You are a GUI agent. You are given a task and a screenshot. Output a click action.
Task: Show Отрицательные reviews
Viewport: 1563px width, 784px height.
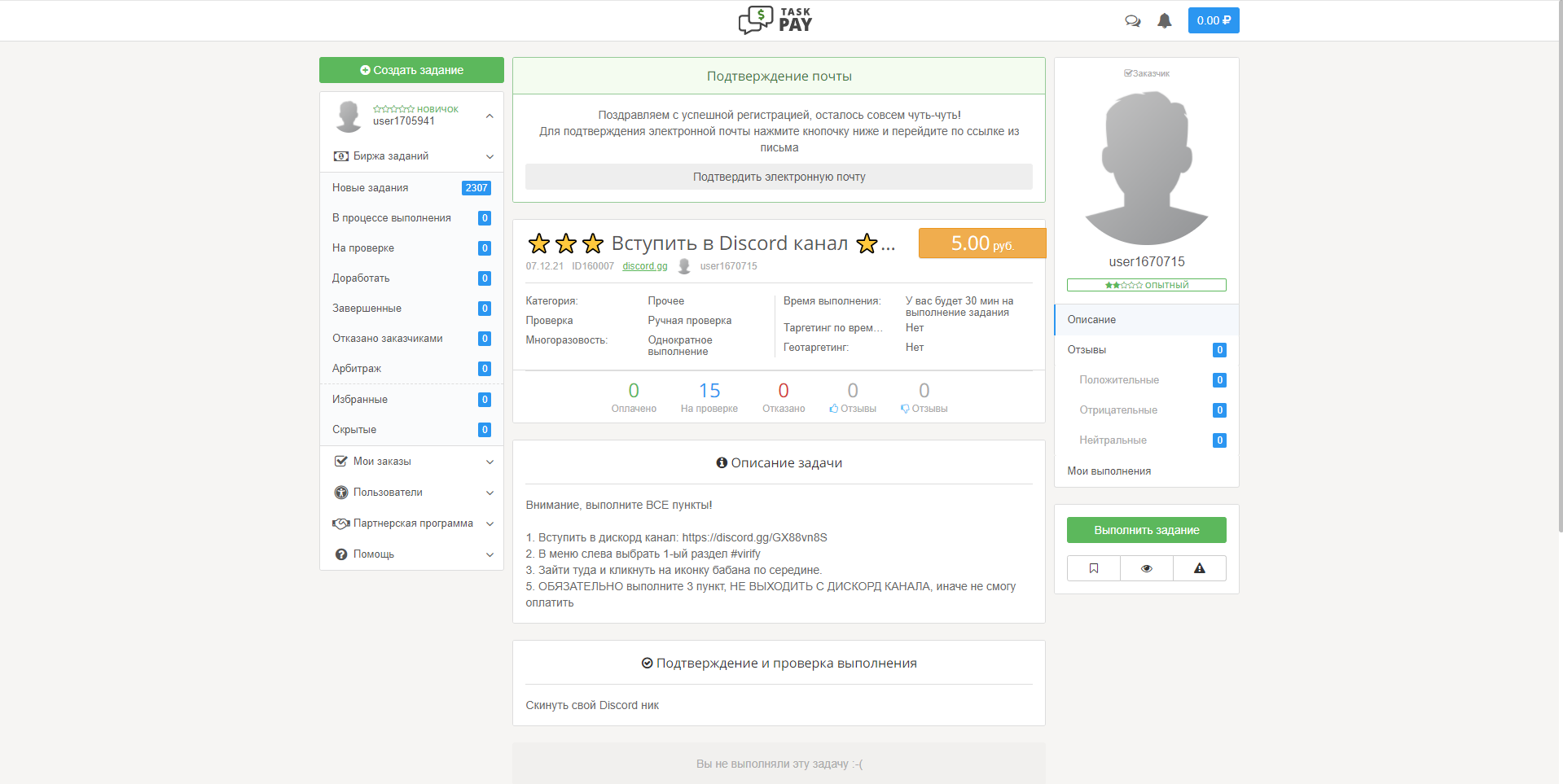(1147, 410)
